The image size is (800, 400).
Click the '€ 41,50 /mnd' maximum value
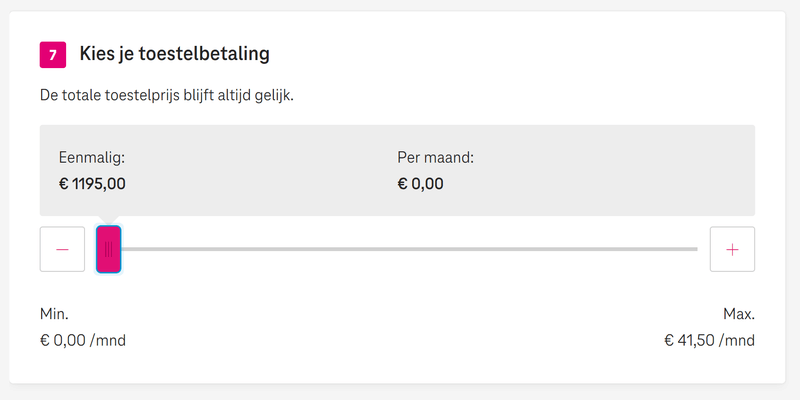(x=709, y=340)
